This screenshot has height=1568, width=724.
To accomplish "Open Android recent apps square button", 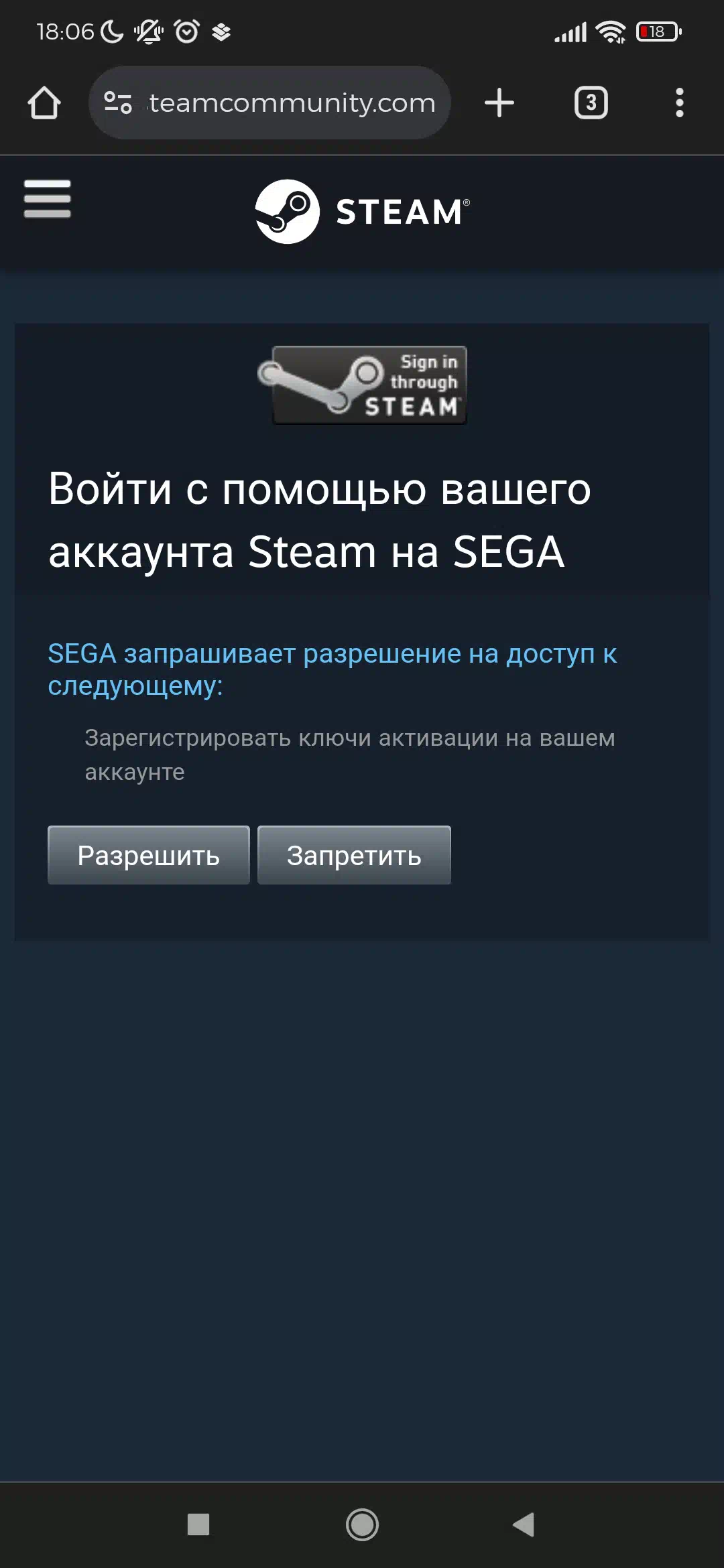I will tap(198, 1524).
